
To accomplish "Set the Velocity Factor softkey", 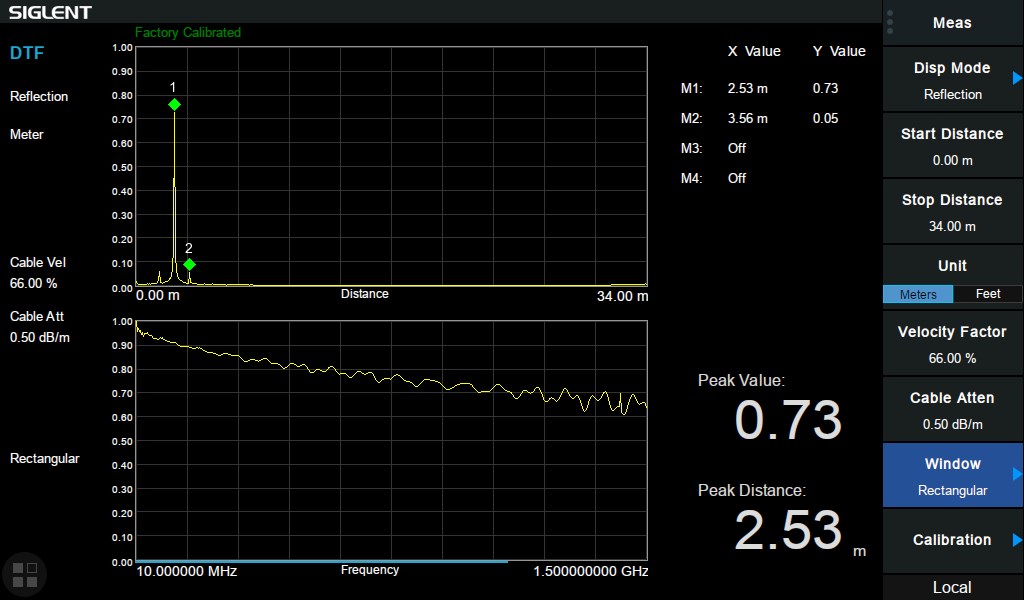I will pyautogui.click(x=952, y=344).
